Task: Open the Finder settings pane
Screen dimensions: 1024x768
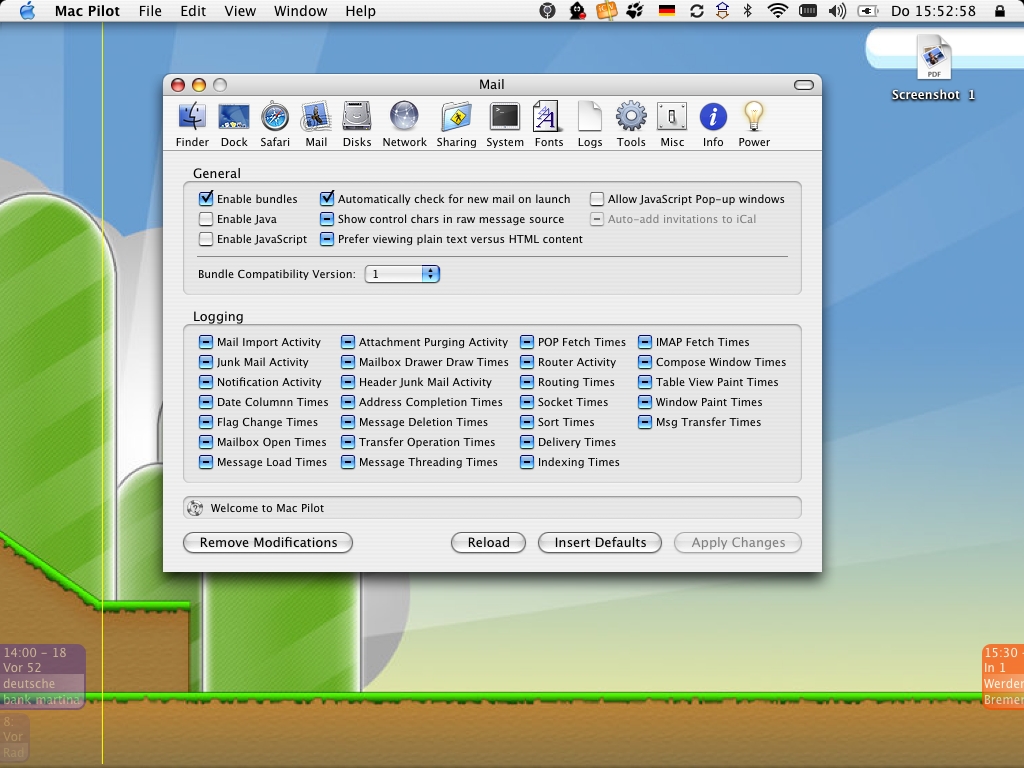Action: click(192, 125)
